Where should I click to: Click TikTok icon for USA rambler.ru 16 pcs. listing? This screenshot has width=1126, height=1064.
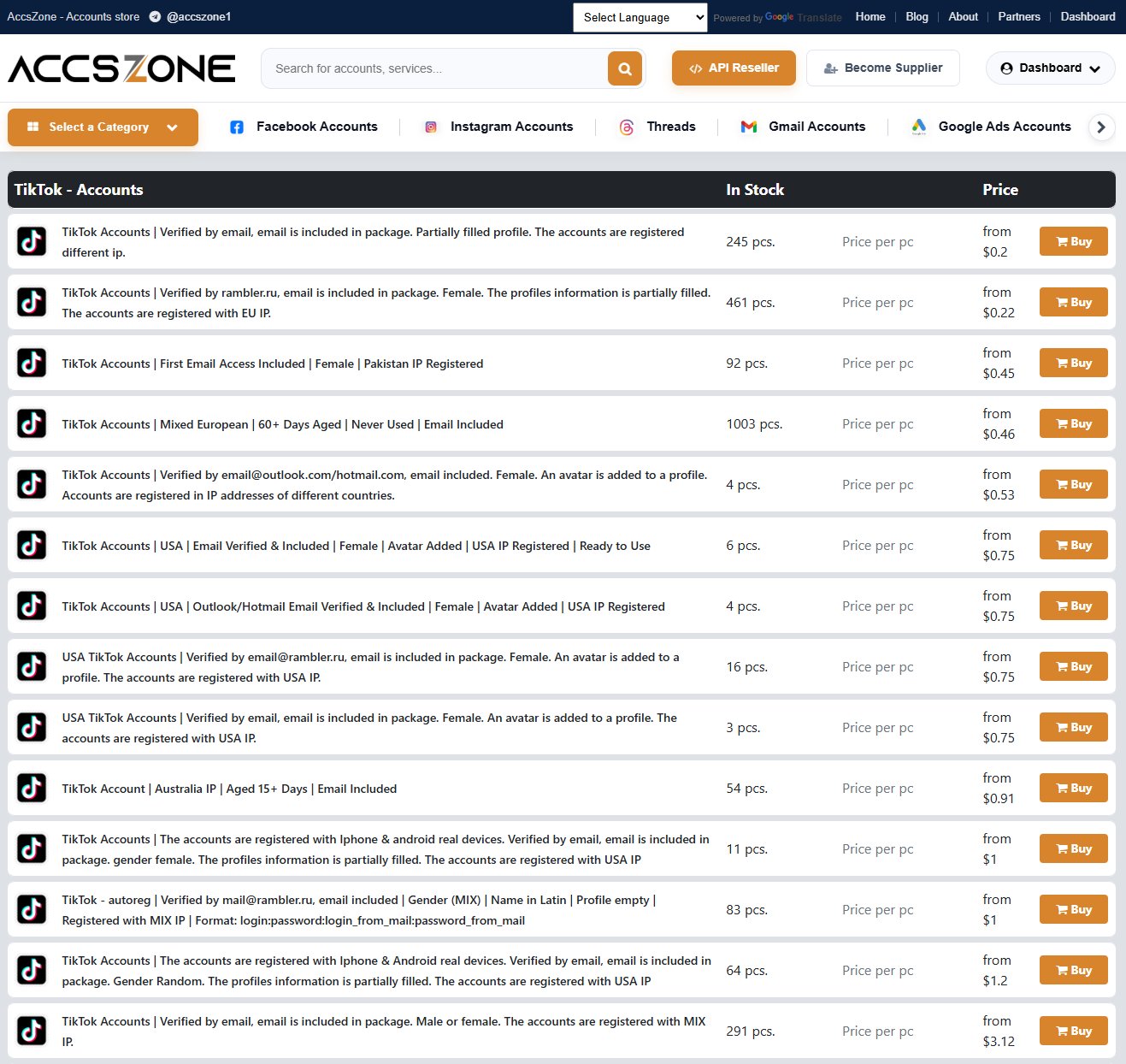(x=32, y=667)
